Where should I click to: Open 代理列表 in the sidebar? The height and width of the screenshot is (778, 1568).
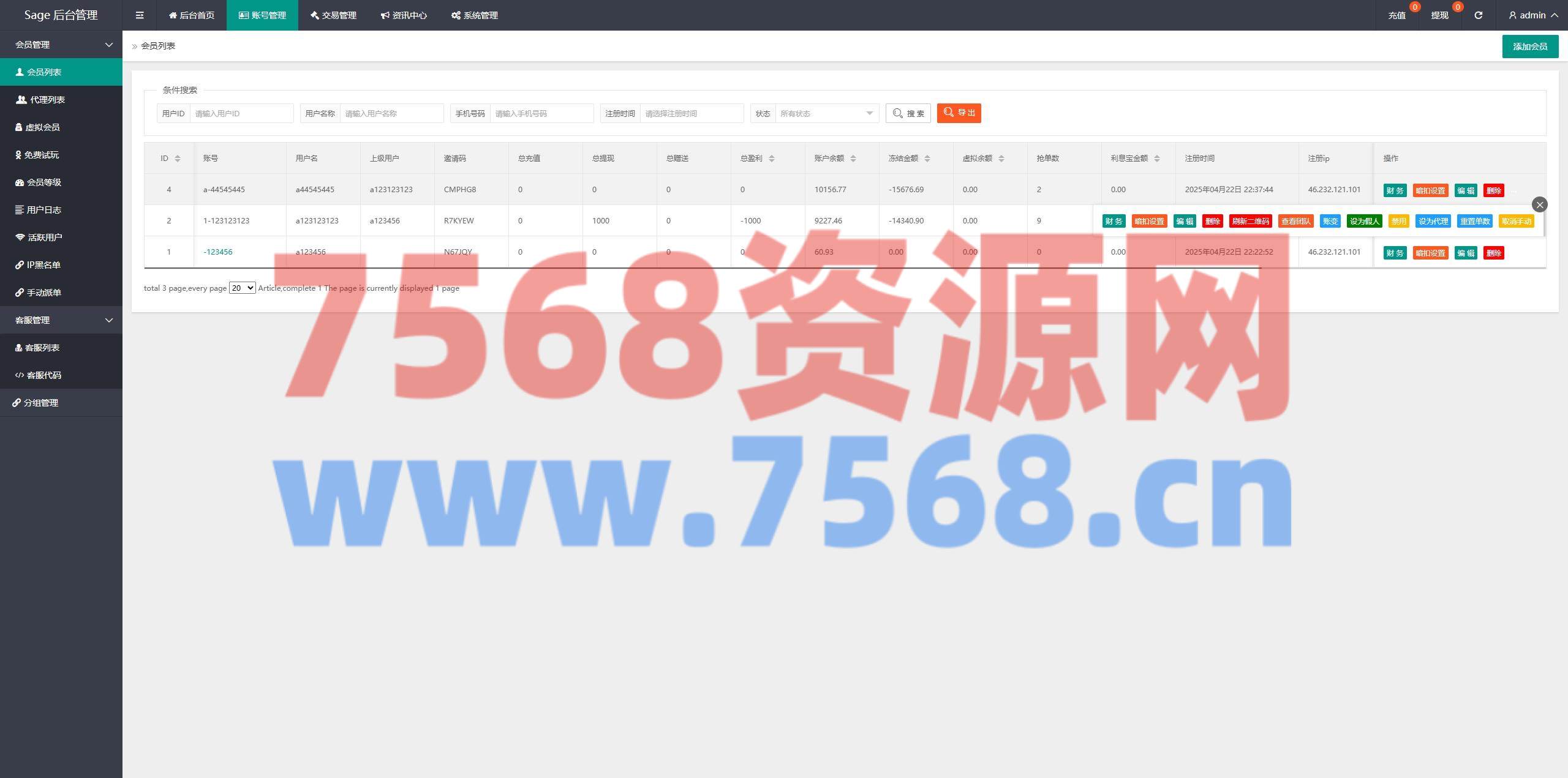coord(47,100)
